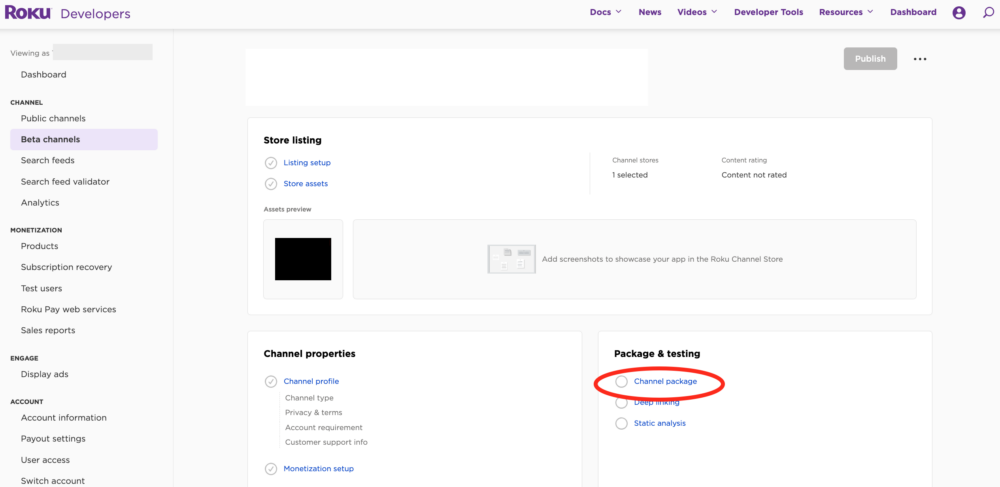Expand the Resources dropdown menu
This screenshot has width=1000, height=487.
[845, 13]
